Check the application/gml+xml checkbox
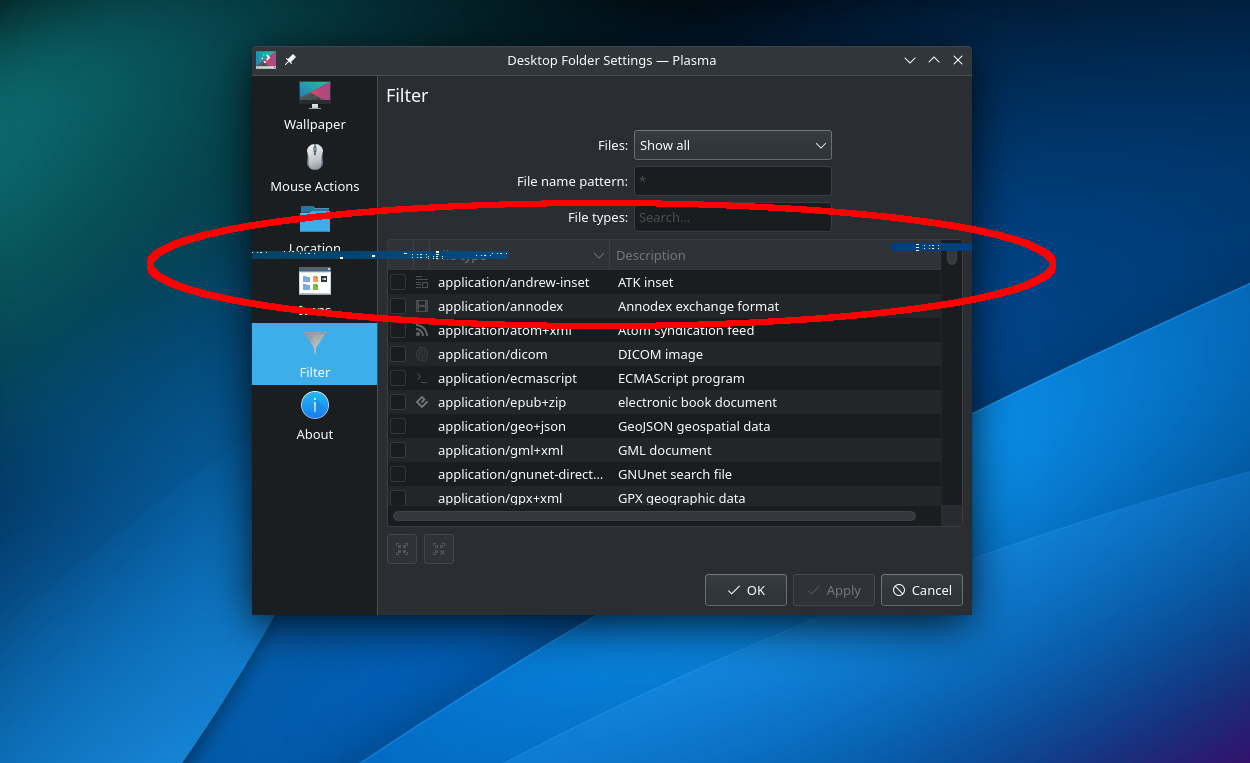Image resolution: width=1250 pixels, height=763 pixels. point(398,450)
